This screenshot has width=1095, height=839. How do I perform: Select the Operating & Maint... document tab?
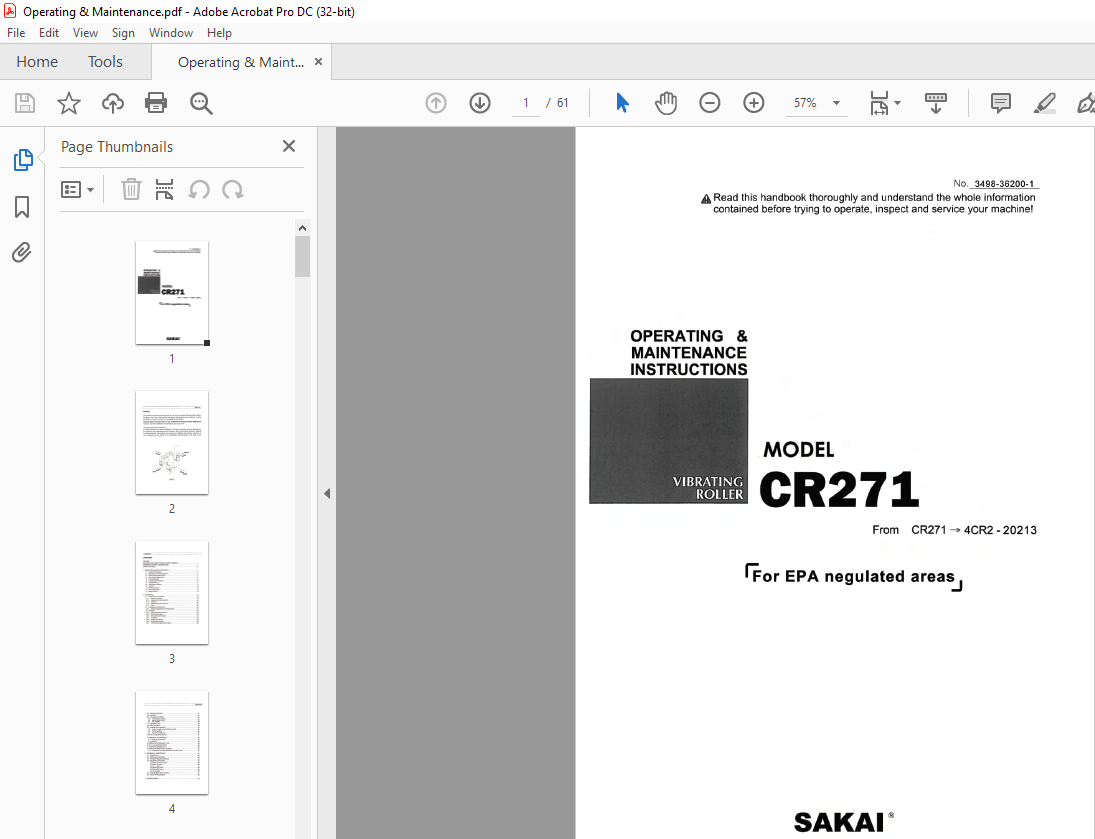tap(241, 62)
